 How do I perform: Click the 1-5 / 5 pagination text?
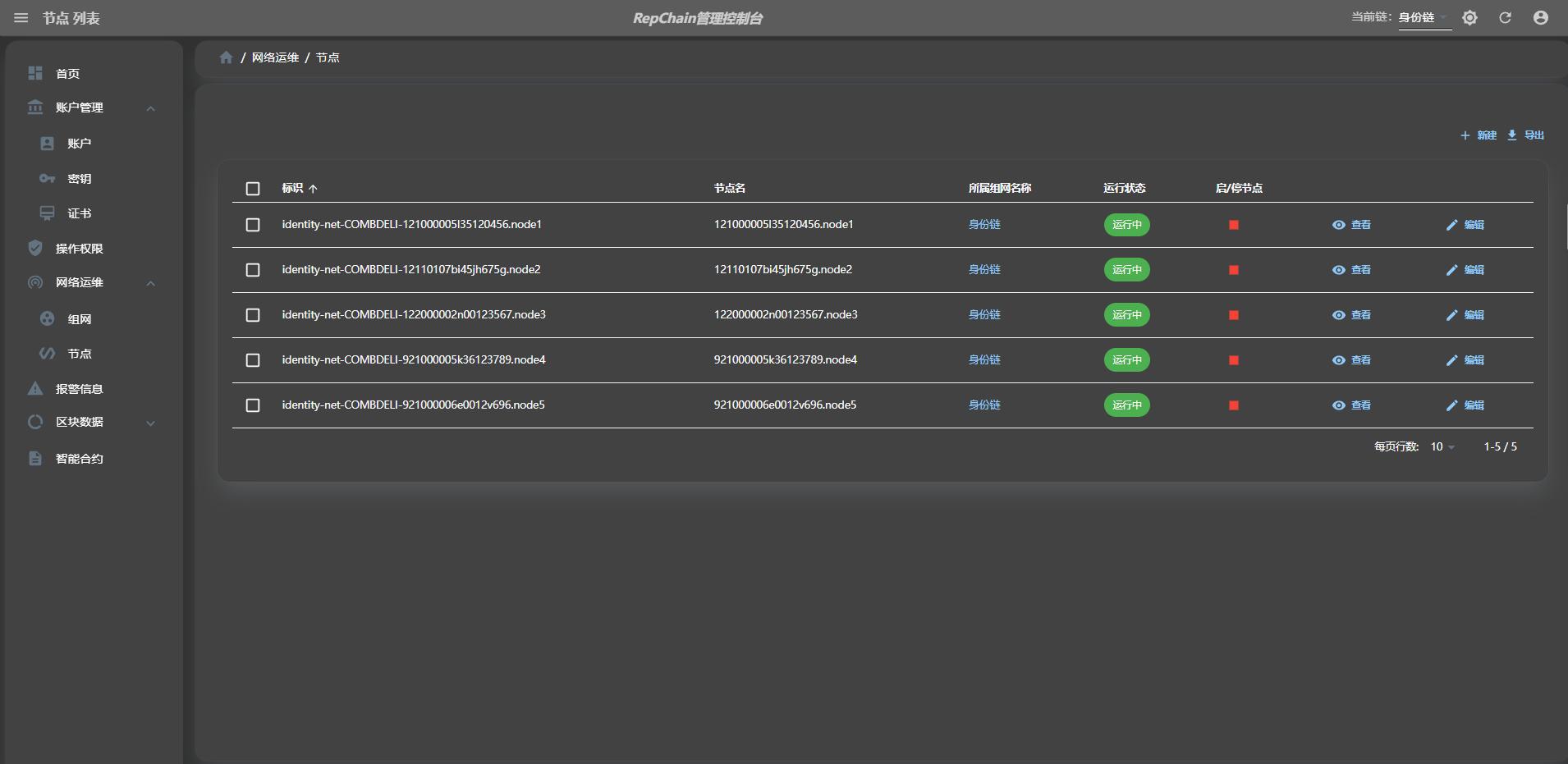[1501, 446]
